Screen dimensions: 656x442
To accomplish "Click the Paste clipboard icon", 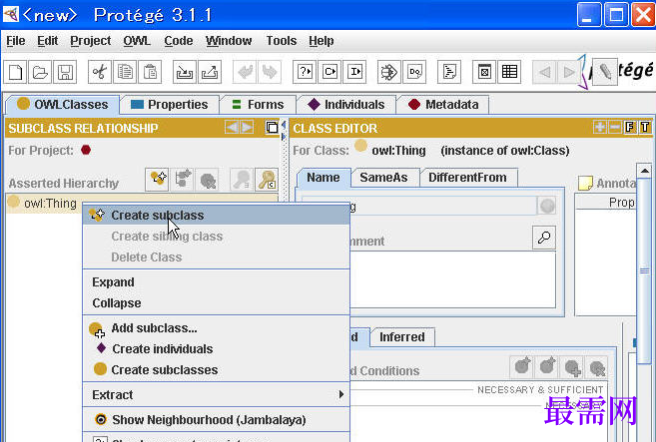I will 150,72.
